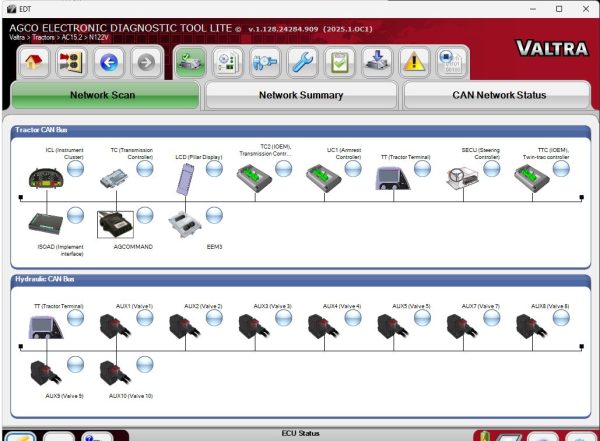Select TT Tractor Terminal on Hydraulic CAN Bus
The height and width of the screenshot is (441, 600).
coord(46,327)
